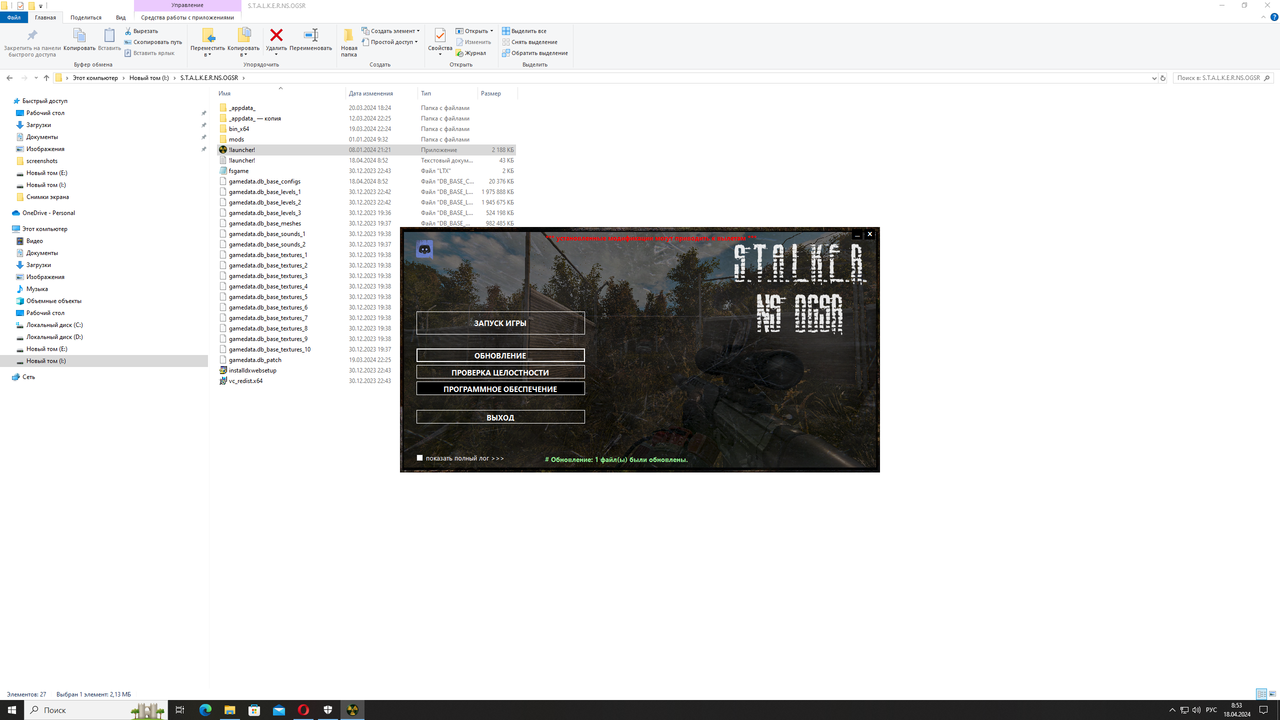Open the Discord icon in the launcher

click(424, 250)
